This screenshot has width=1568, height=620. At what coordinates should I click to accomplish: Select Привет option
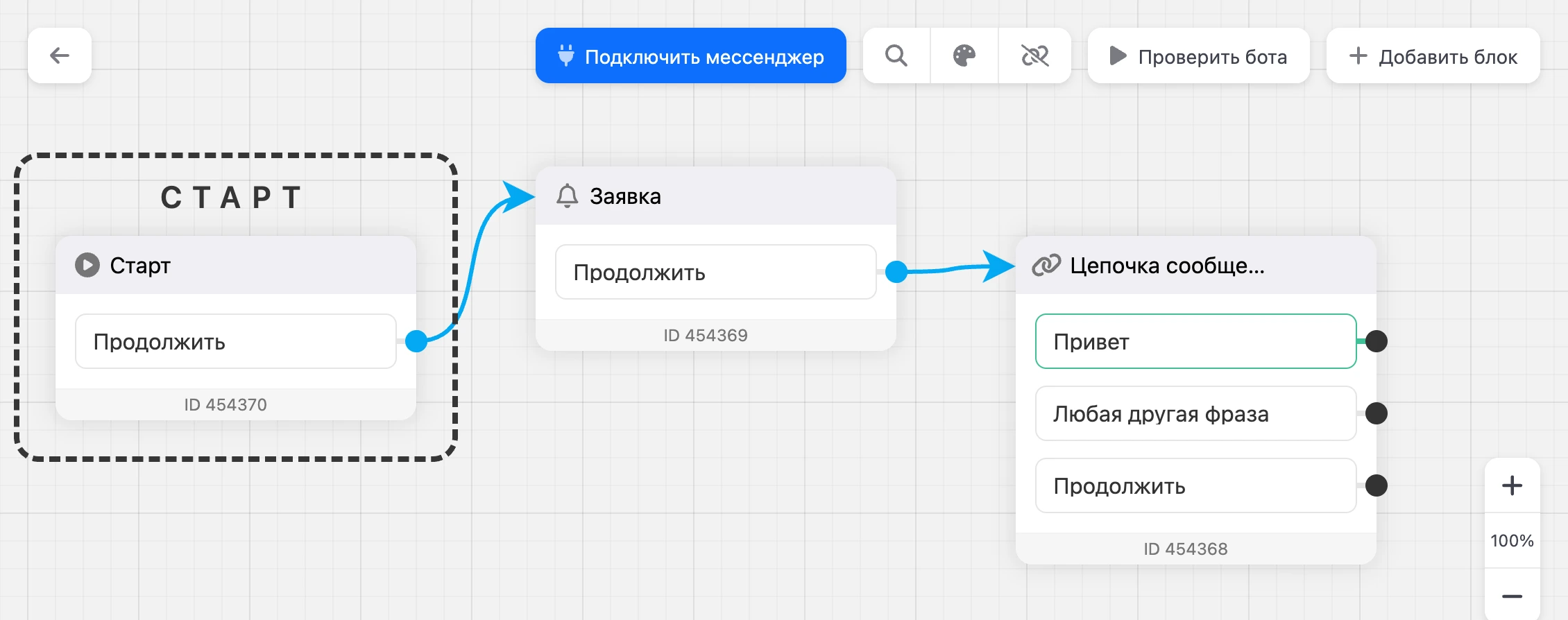[x=1196, y=341]
